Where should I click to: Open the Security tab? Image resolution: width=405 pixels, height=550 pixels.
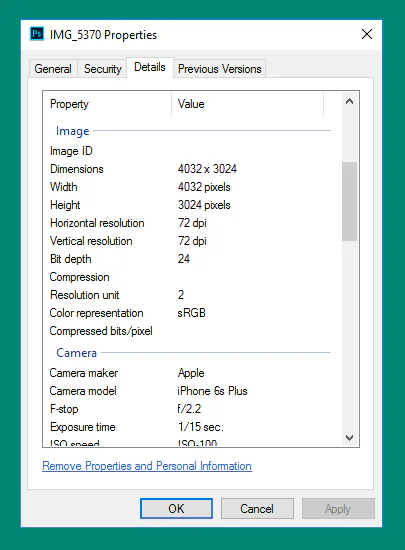tap(102, 69)
